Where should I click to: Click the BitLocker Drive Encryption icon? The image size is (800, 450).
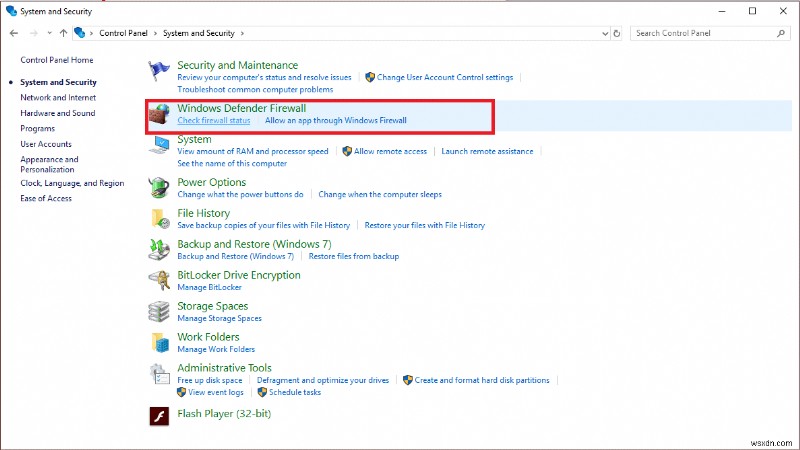point(159,280)
